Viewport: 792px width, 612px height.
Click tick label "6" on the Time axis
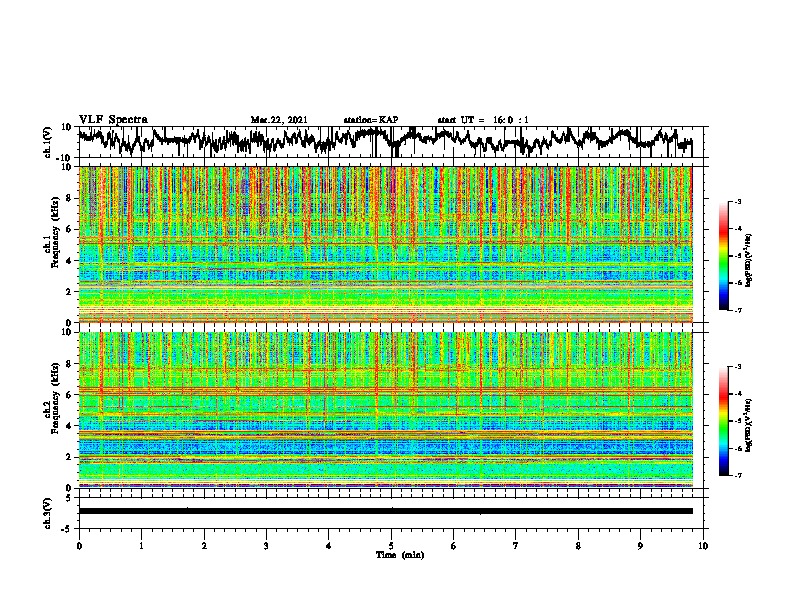(x=454, y=546)
